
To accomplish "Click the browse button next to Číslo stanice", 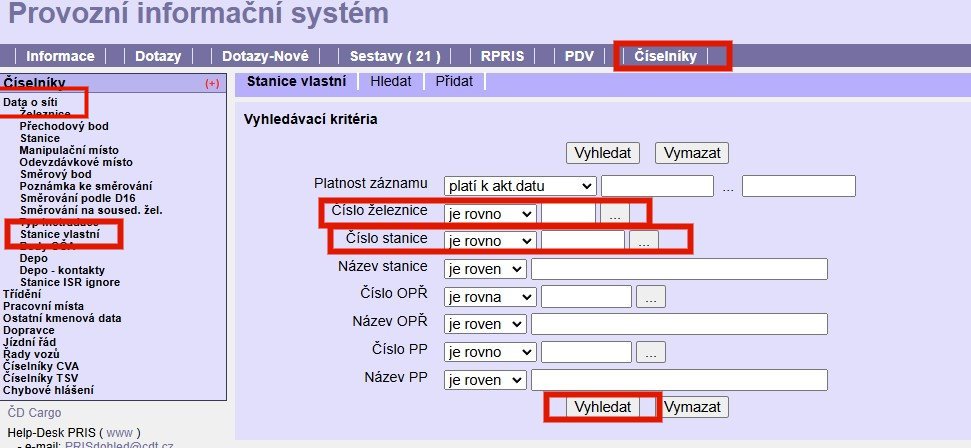I will click(645, 240).
